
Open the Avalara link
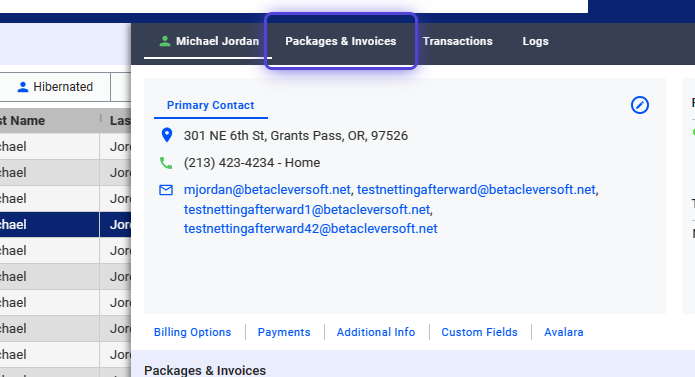pyautogui.click(x=564, y=332)
